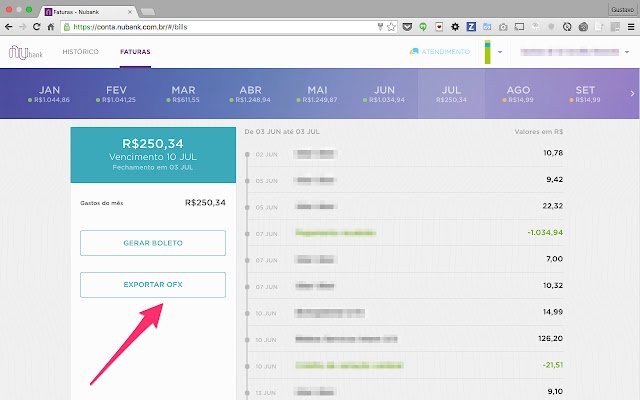
Task: Click the 9,42 transaction row
Action: 405,180
